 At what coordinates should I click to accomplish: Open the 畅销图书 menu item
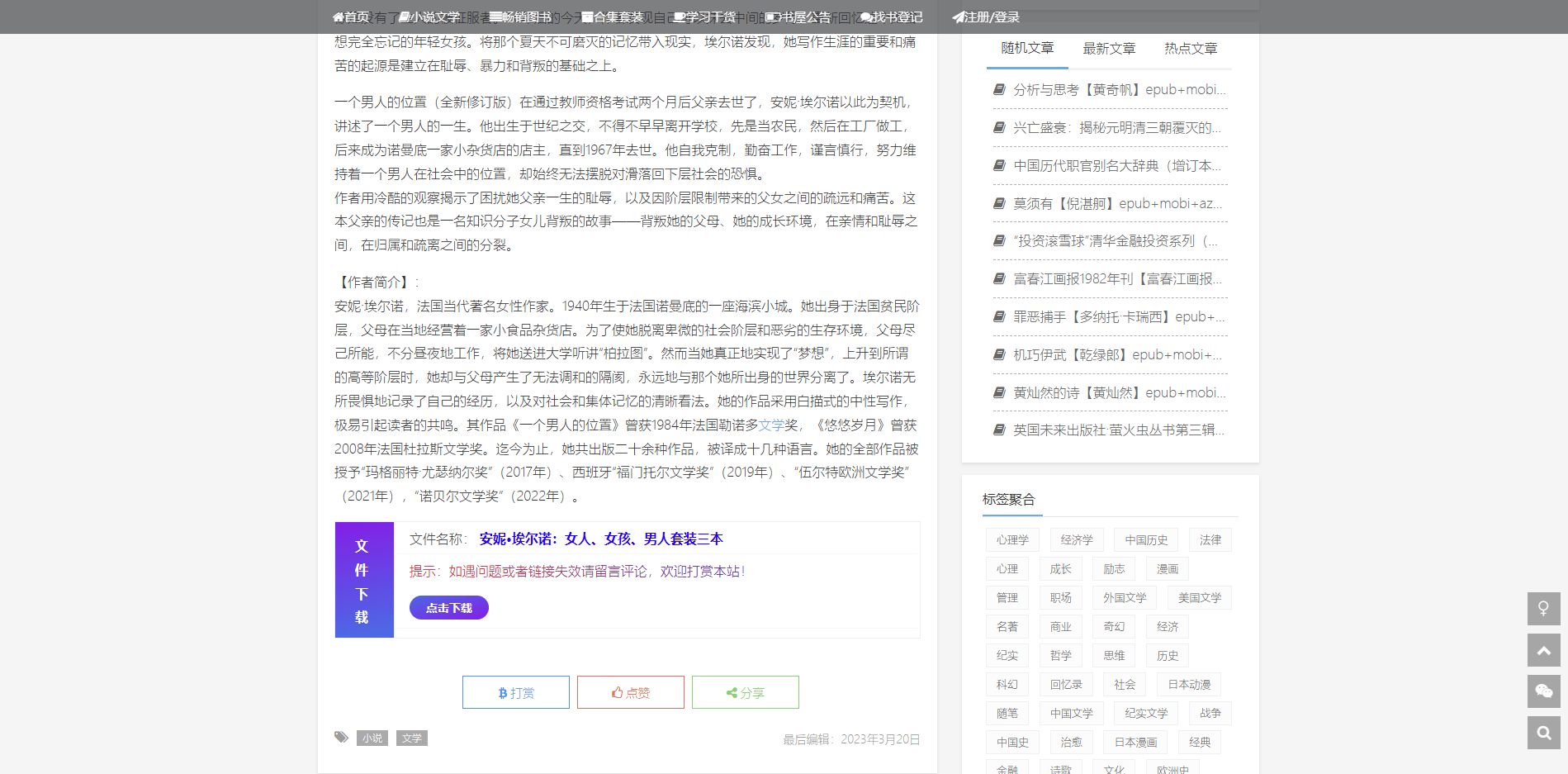click(520, 17)
